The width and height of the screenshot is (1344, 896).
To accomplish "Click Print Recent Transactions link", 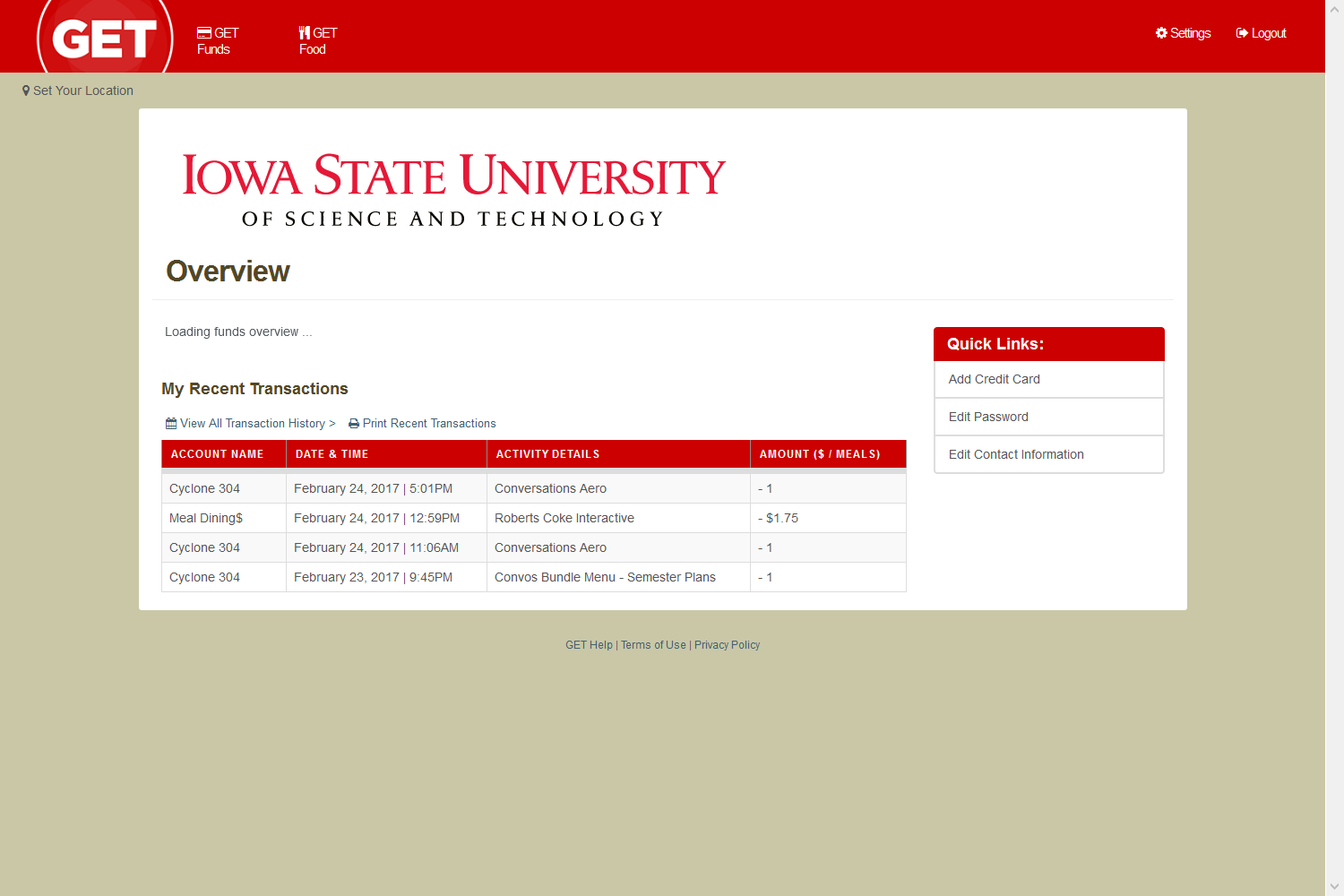I will 429,424.
